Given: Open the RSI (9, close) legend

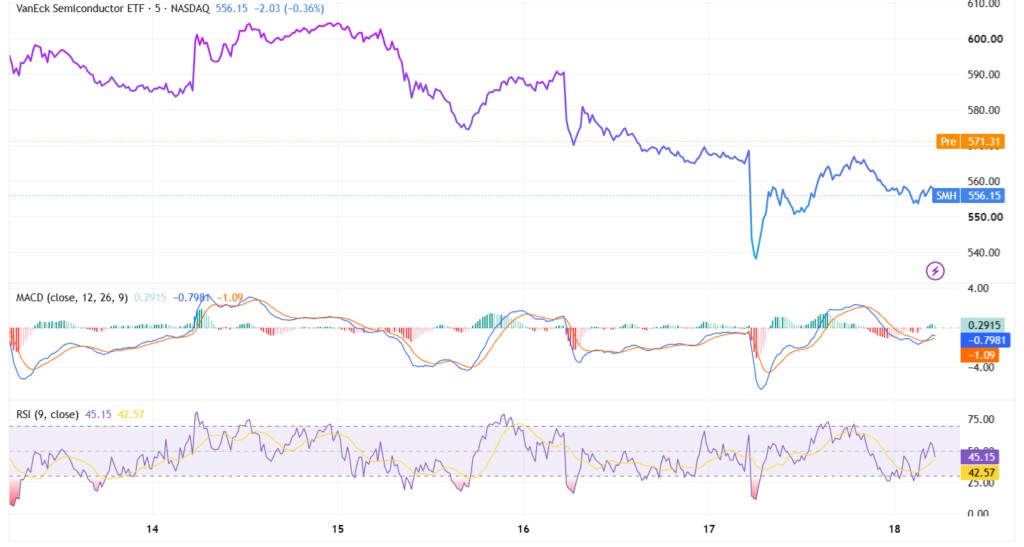Looking at the screenshot, I should (x=47, y=414).
